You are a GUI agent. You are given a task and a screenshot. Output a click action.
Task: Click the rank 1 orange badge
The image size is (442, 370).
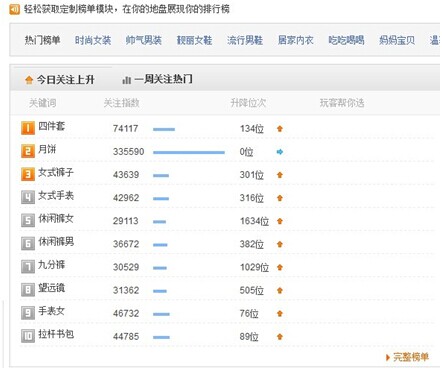[x=28, y=128]
